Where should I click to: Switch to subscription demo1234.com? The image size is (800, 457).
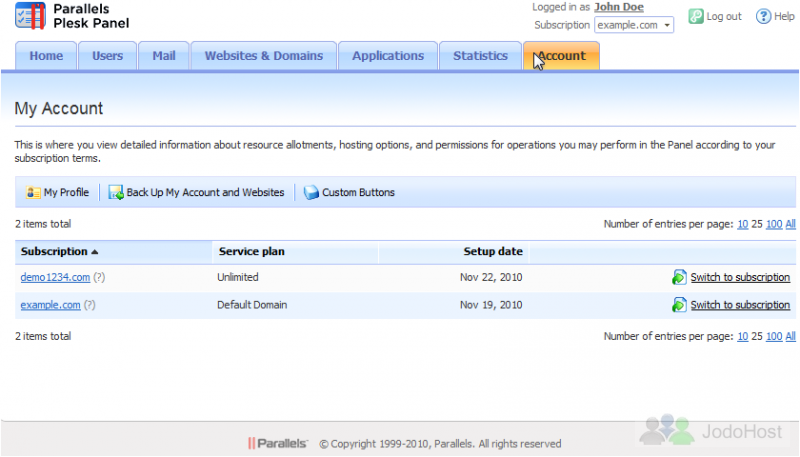click(740, 277)
